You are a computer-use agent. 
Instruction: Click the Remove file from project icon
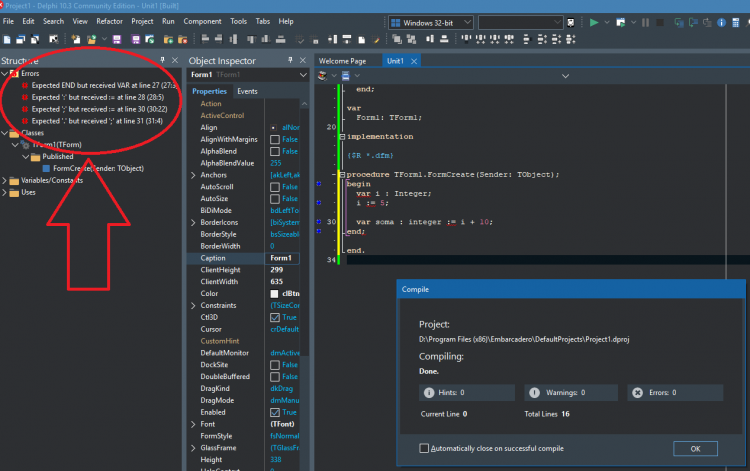tap(182, 39)
